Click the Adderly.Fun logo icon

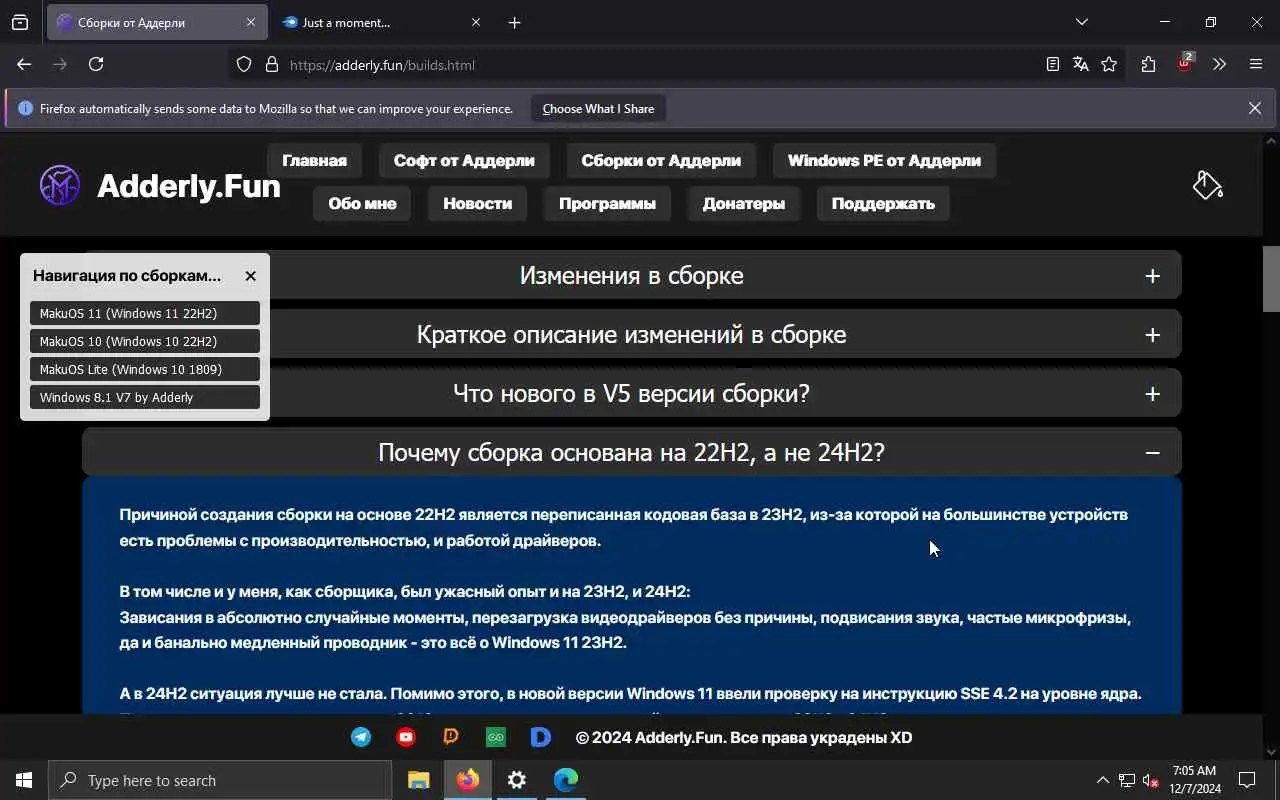point(59,185)
